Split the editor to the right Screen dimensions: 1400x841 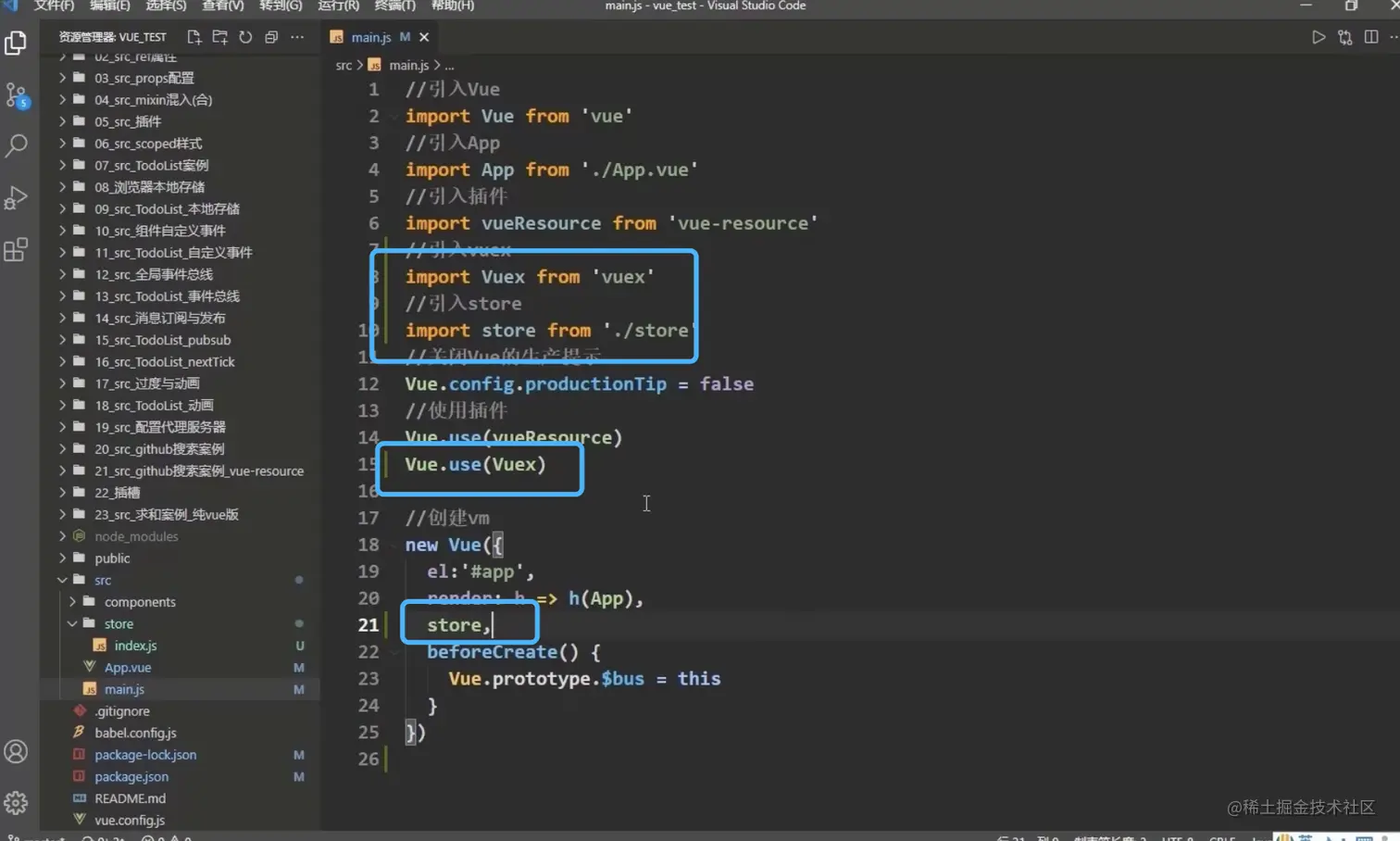coord(1371,37)
